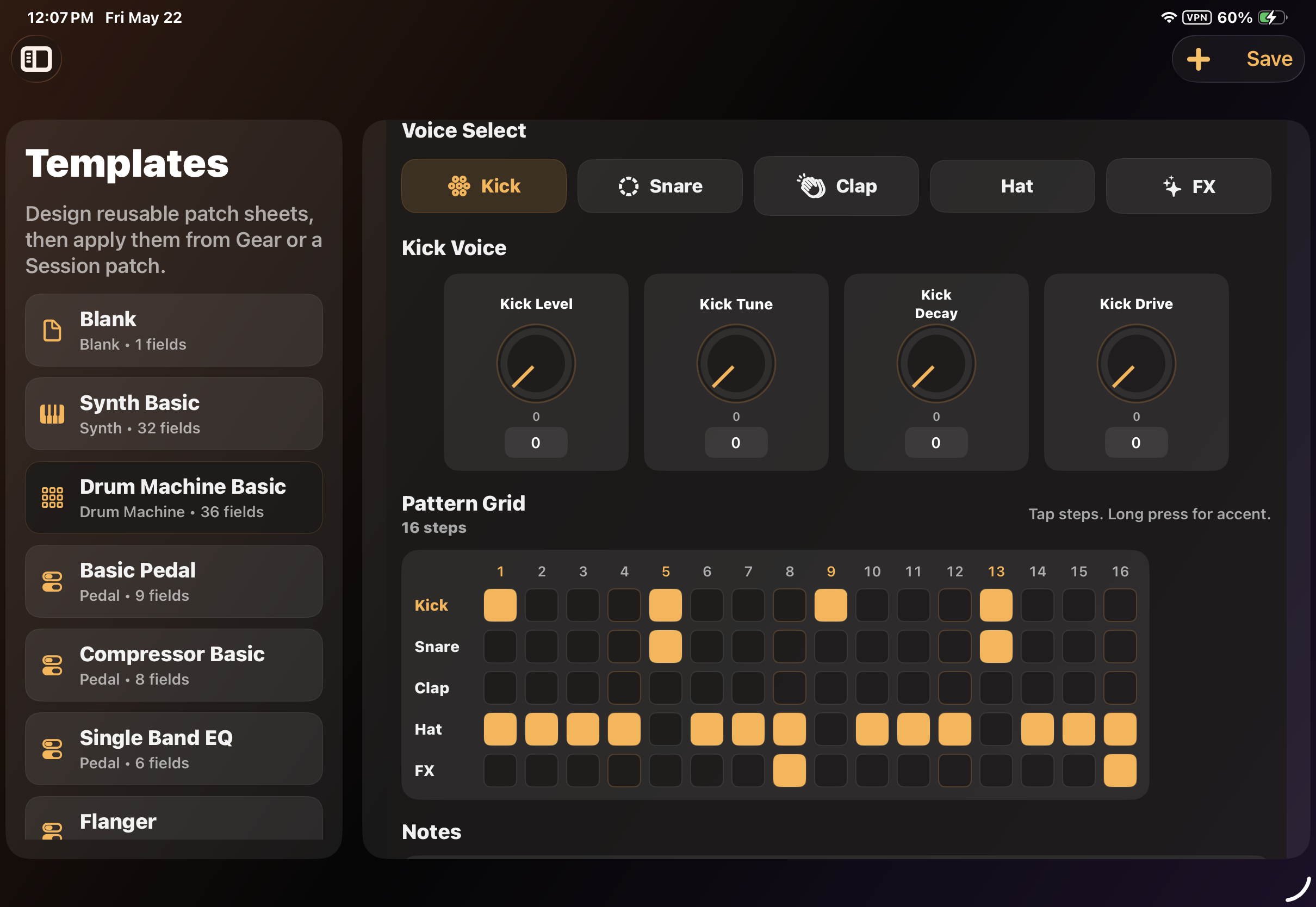
Task: Toggle the sidebar panel icon
Action: (36, 59)
